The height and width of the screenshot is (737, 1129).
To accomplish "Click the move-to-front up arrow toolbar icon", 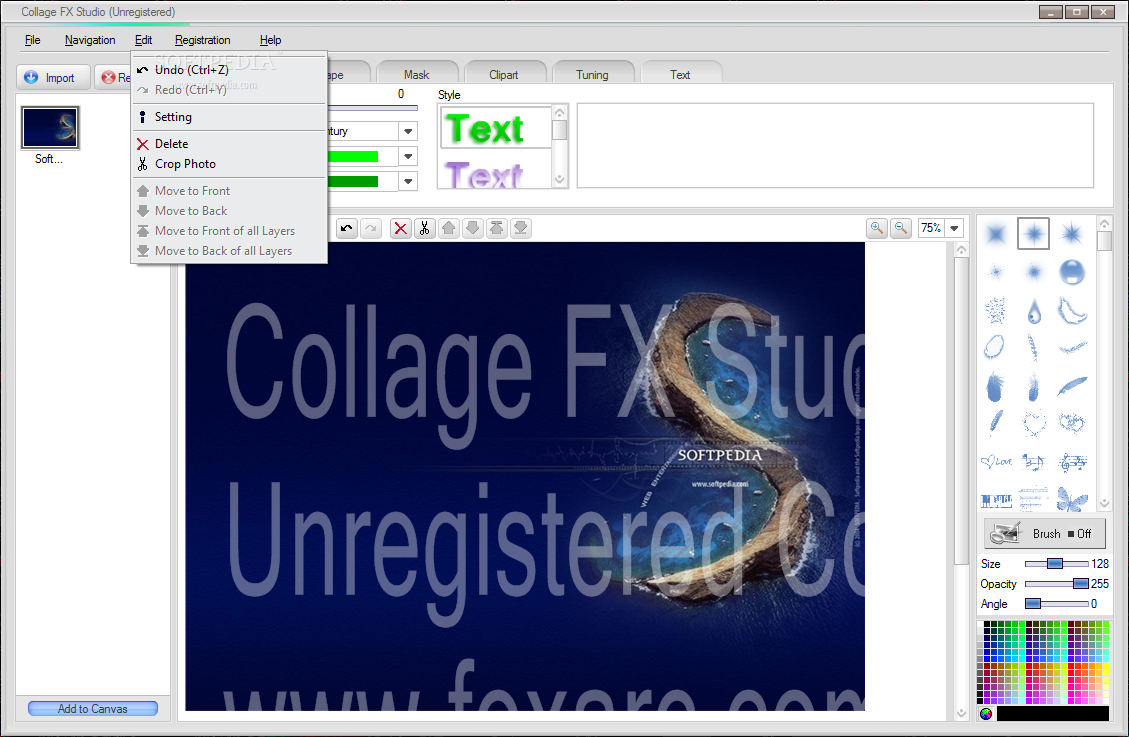I will (x=449, y=229).
